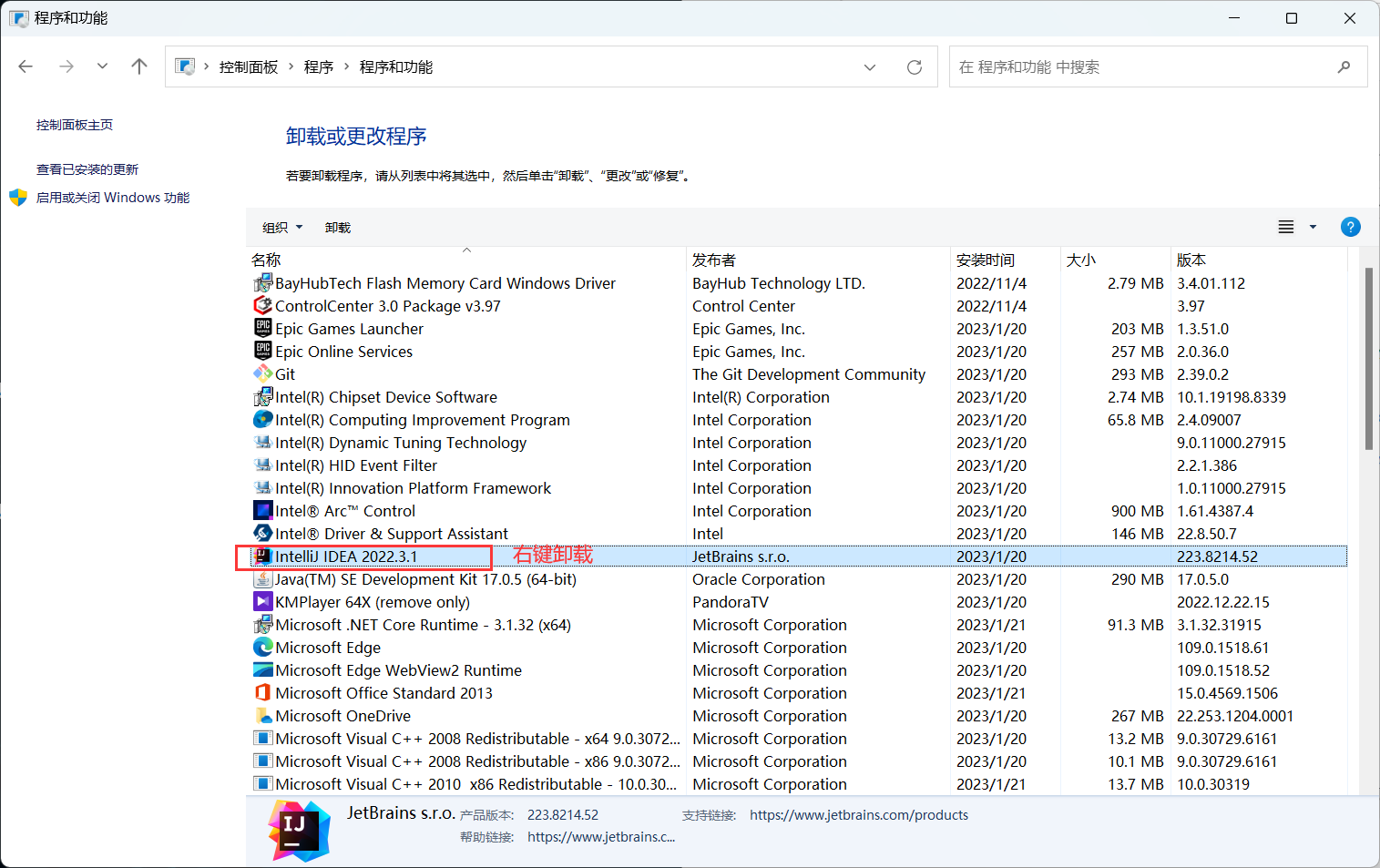Viewport: 1380px width, 868px height.
Task: Click the IntelliJ IDEA 2022.3.1 row icon
Action: coord(263,556)
